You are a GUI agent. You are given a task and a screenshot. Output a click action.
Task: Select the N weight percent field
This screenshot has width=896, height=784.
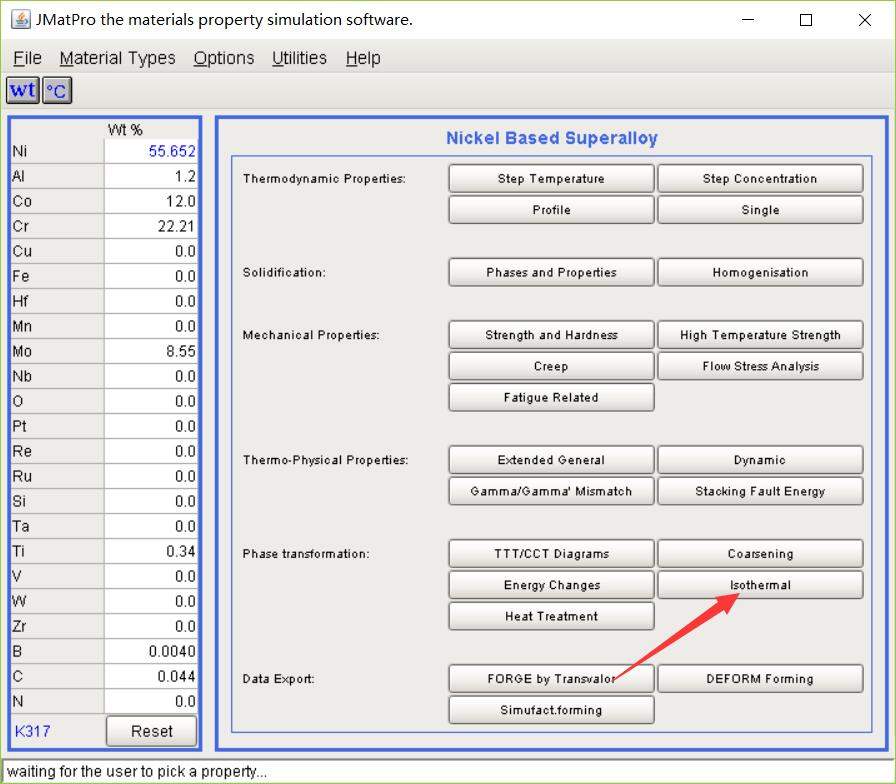coord(151,701)
